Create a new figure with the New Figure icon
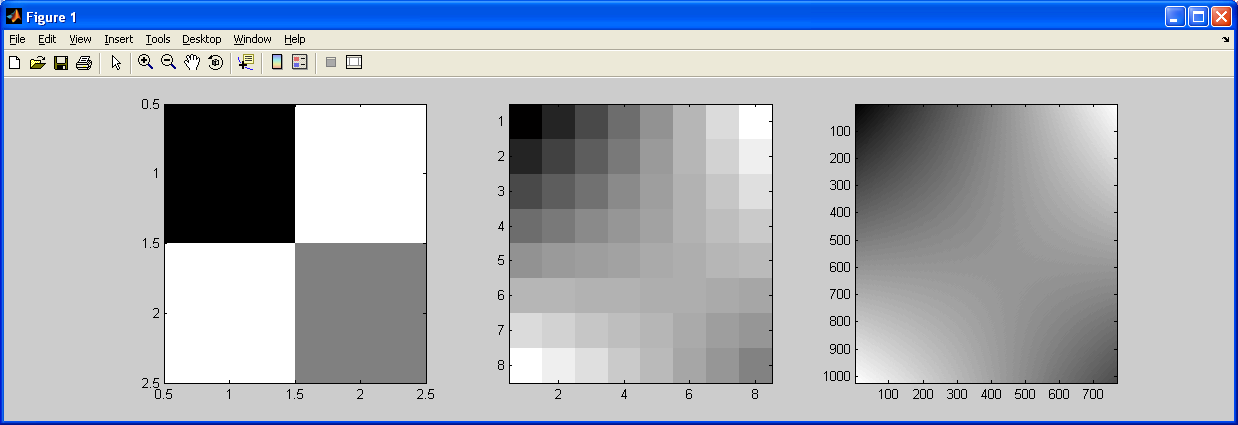 [14, 63]
